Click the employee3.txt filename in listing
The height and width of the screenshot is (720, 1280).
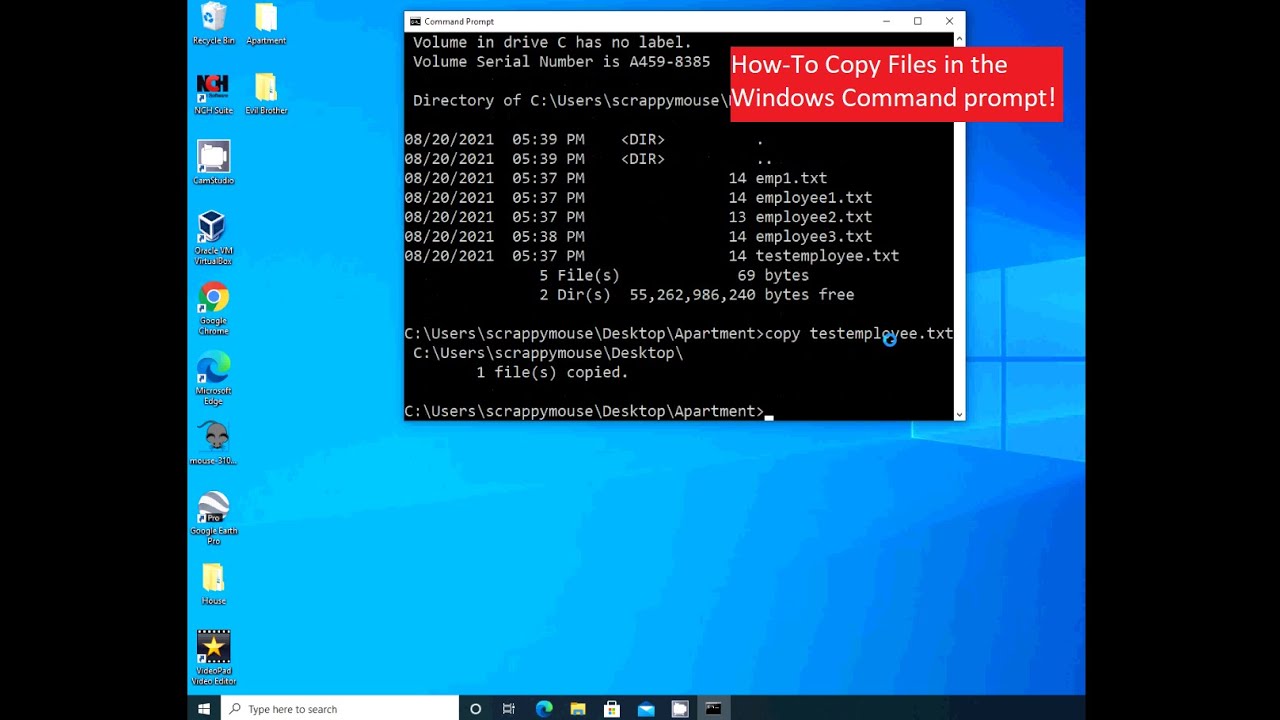tap(814, 237)
